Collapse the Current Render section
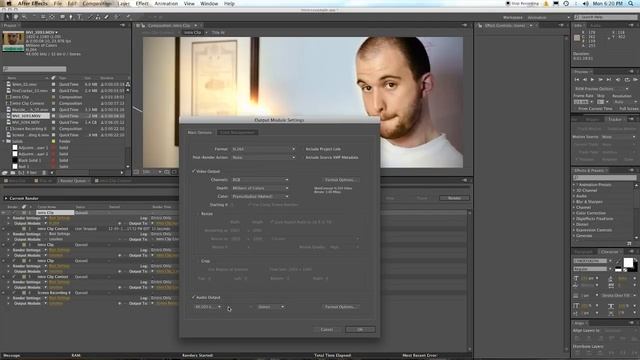640x360 pixels. pos(6,198)
